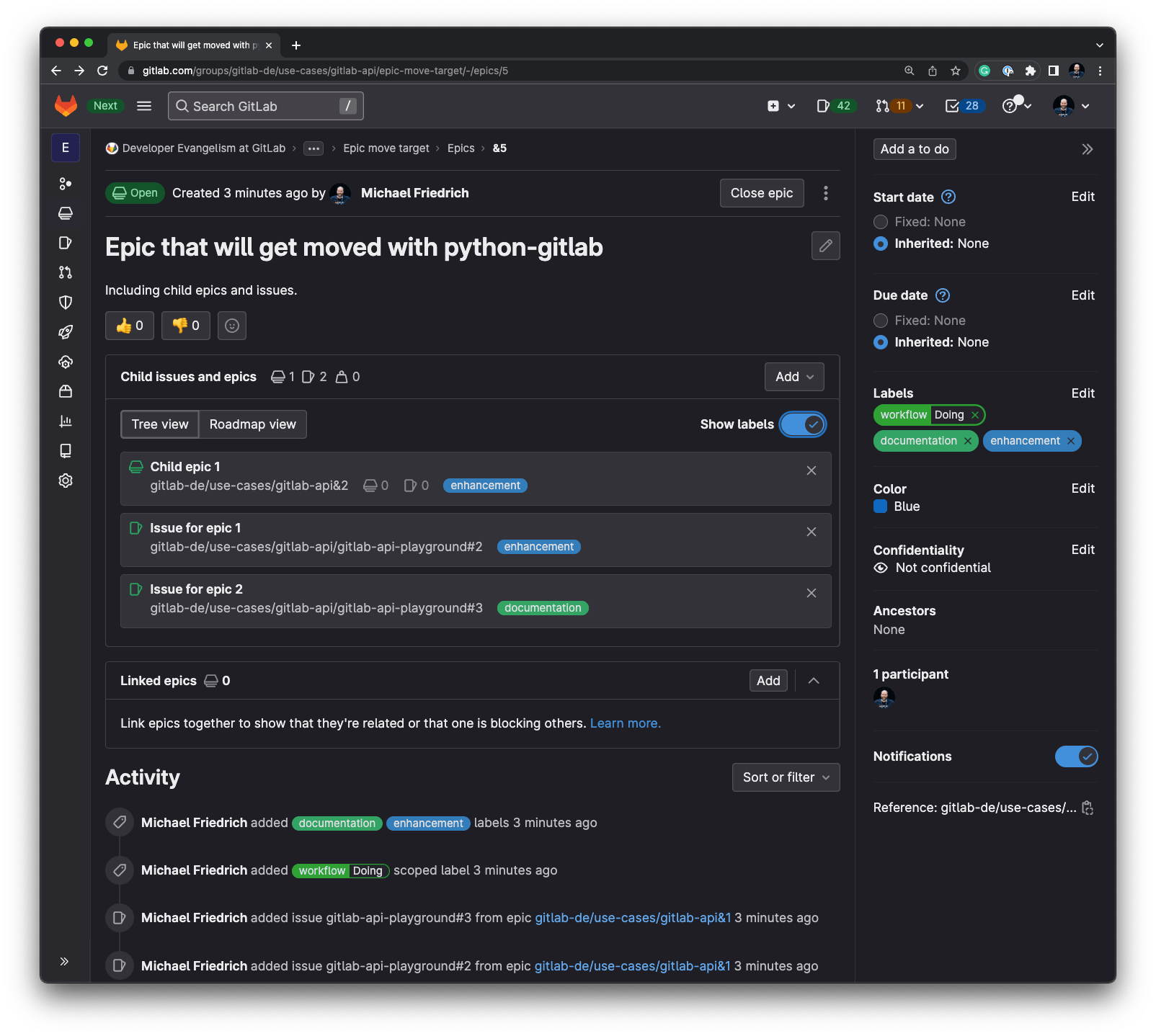Viewport: 1156px width, 1036px height.
Task: Open the Analytics chart icon in sidebar
Action: coord(66,421)
